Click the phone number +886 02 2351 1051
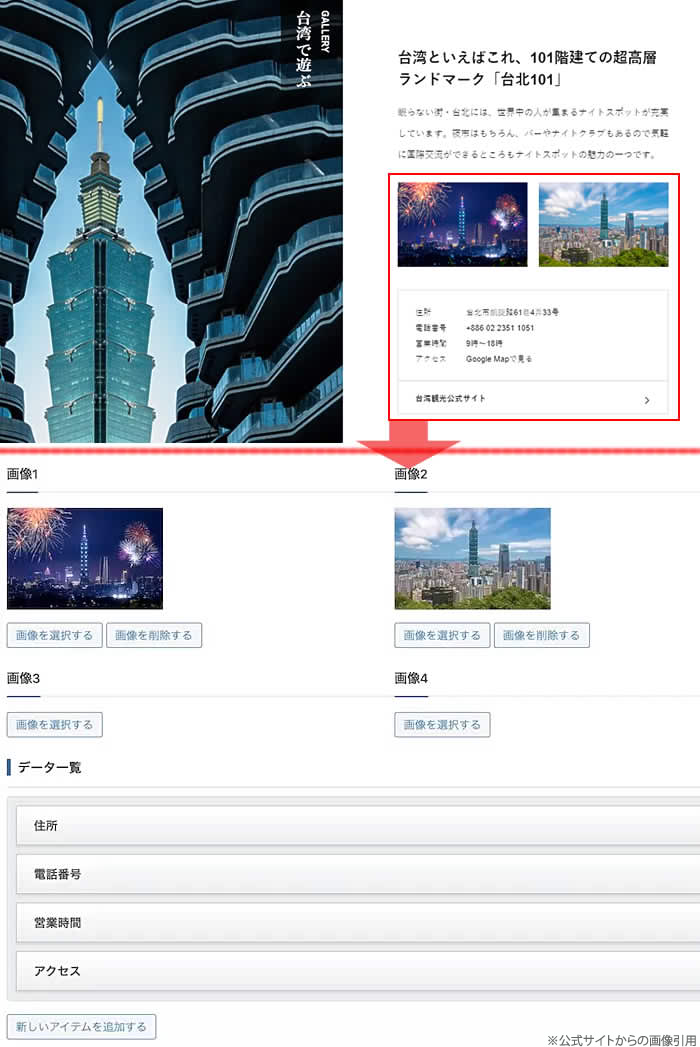The height and width of the screenshot is (1047, 700). [x=500, y=328]
